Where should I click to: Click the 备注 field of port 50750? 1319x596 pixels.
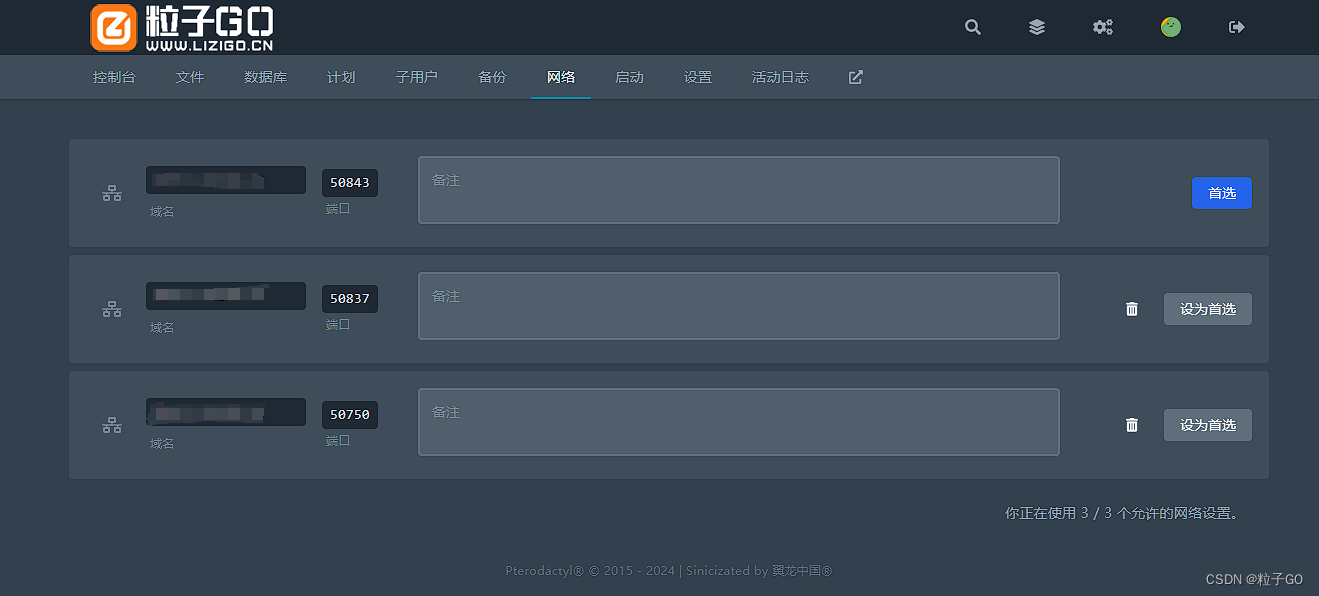point(739,422)
